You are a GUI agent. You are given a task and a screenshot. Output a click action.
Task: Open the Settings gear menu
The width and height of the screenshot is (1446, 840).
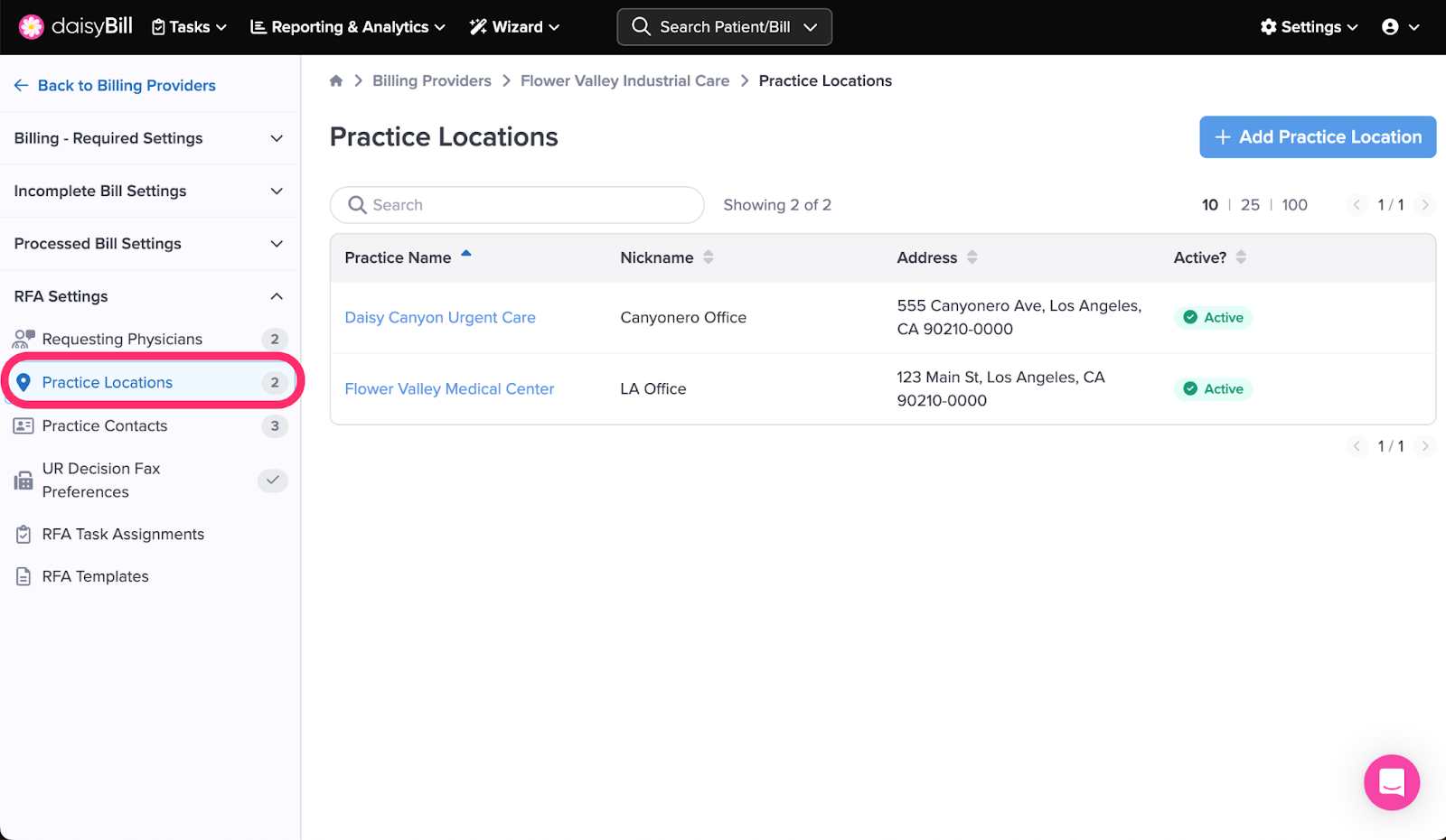tap(1309, 27)
